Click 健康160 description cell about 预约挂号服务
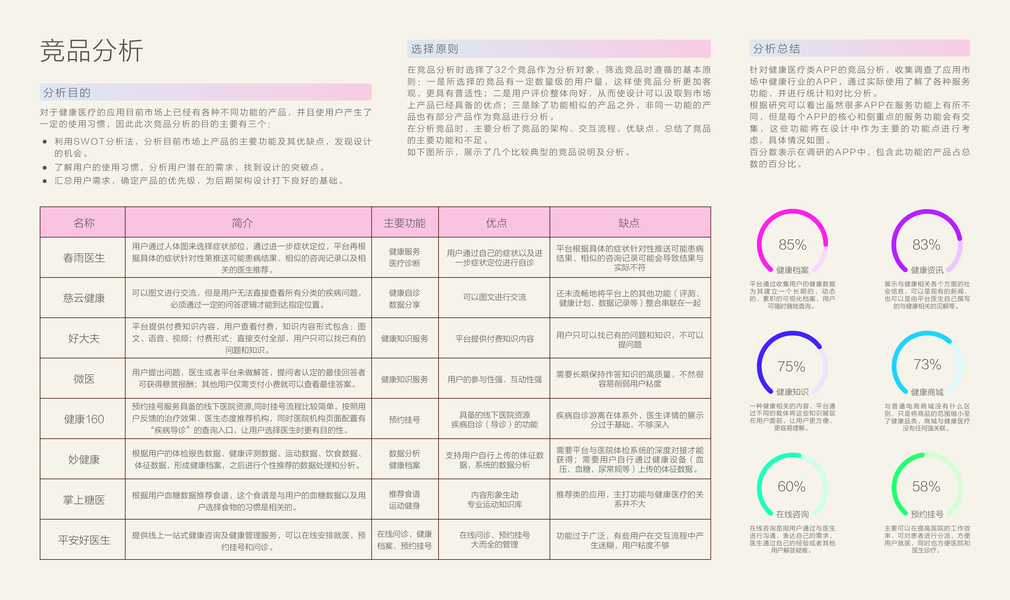The image size is (1010, 600). [249, 419]
